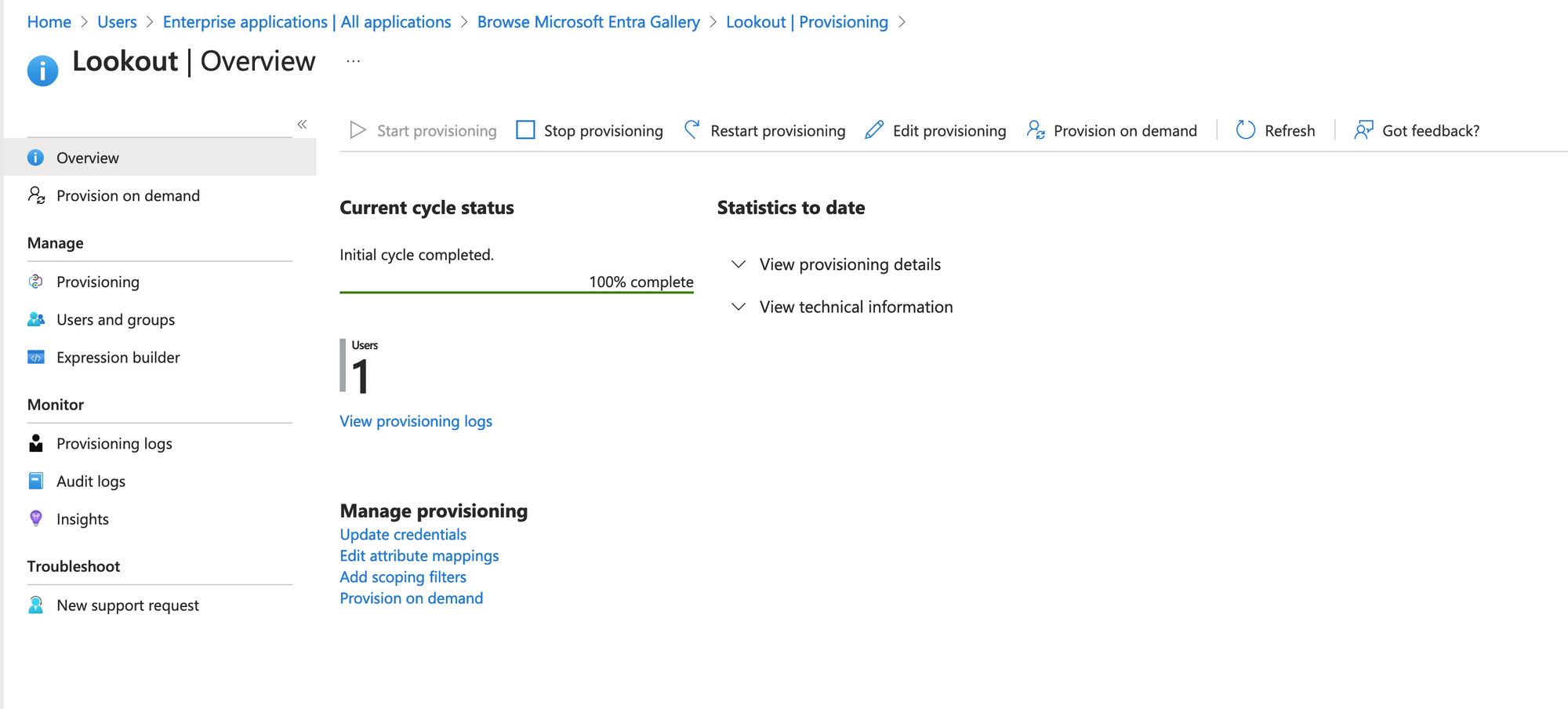Screen dimensions: 1568x709
Task: Open Provisioning logs in Monitor section
Action: click(114, 443)
